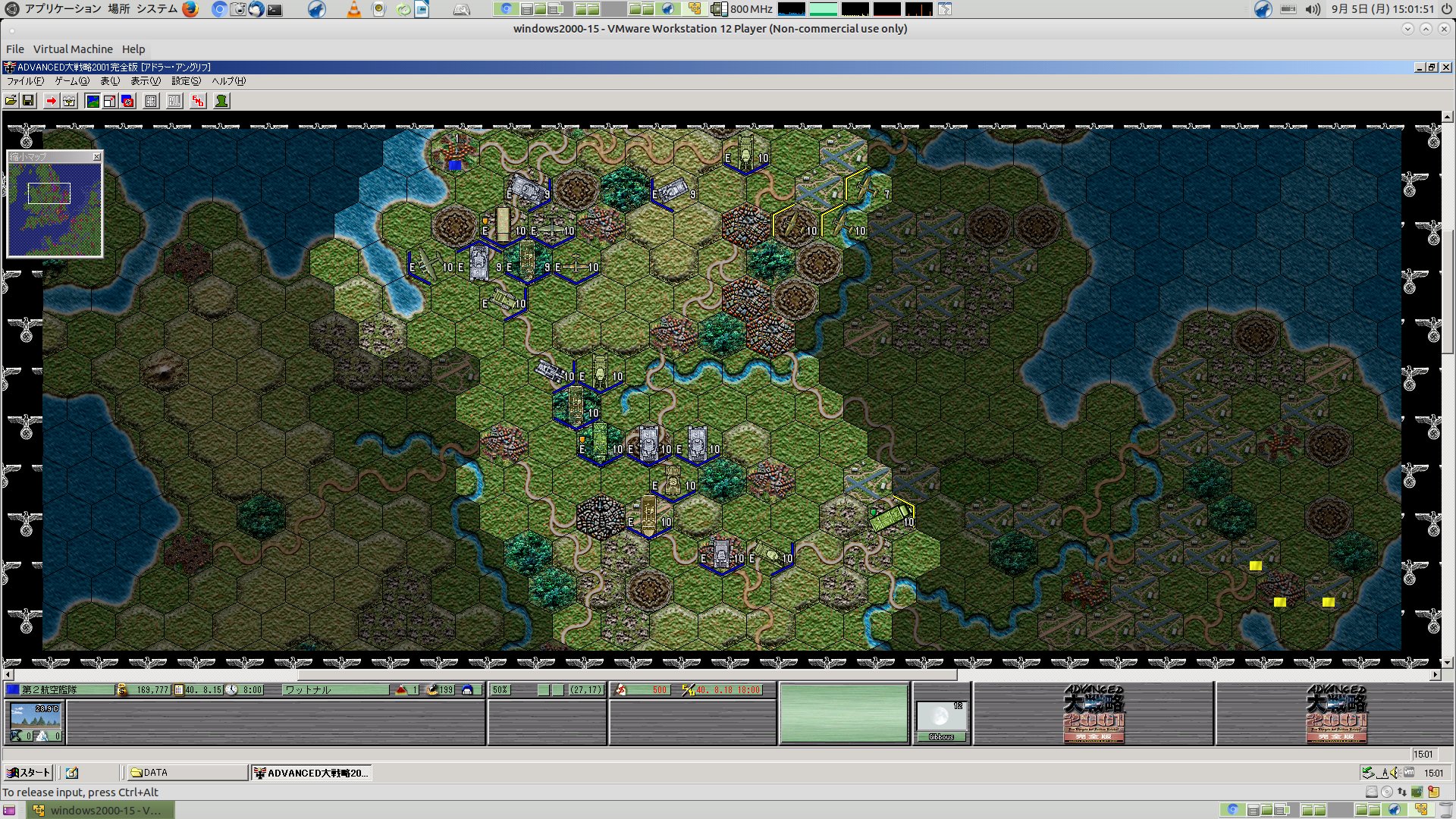Click the grid table toolbar icon
Image resolution: width=1456 pixels, height=819 pixels.
[151, 101]
